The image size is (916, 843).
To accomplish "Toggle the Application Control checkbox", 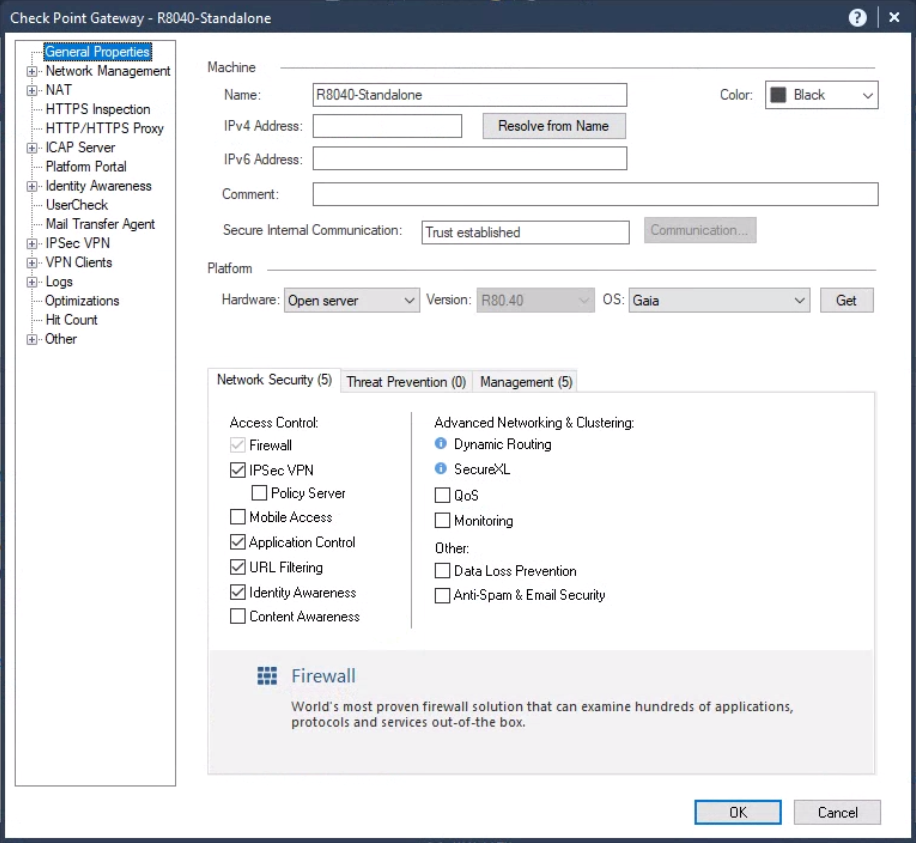I will [x=237, y=542].
